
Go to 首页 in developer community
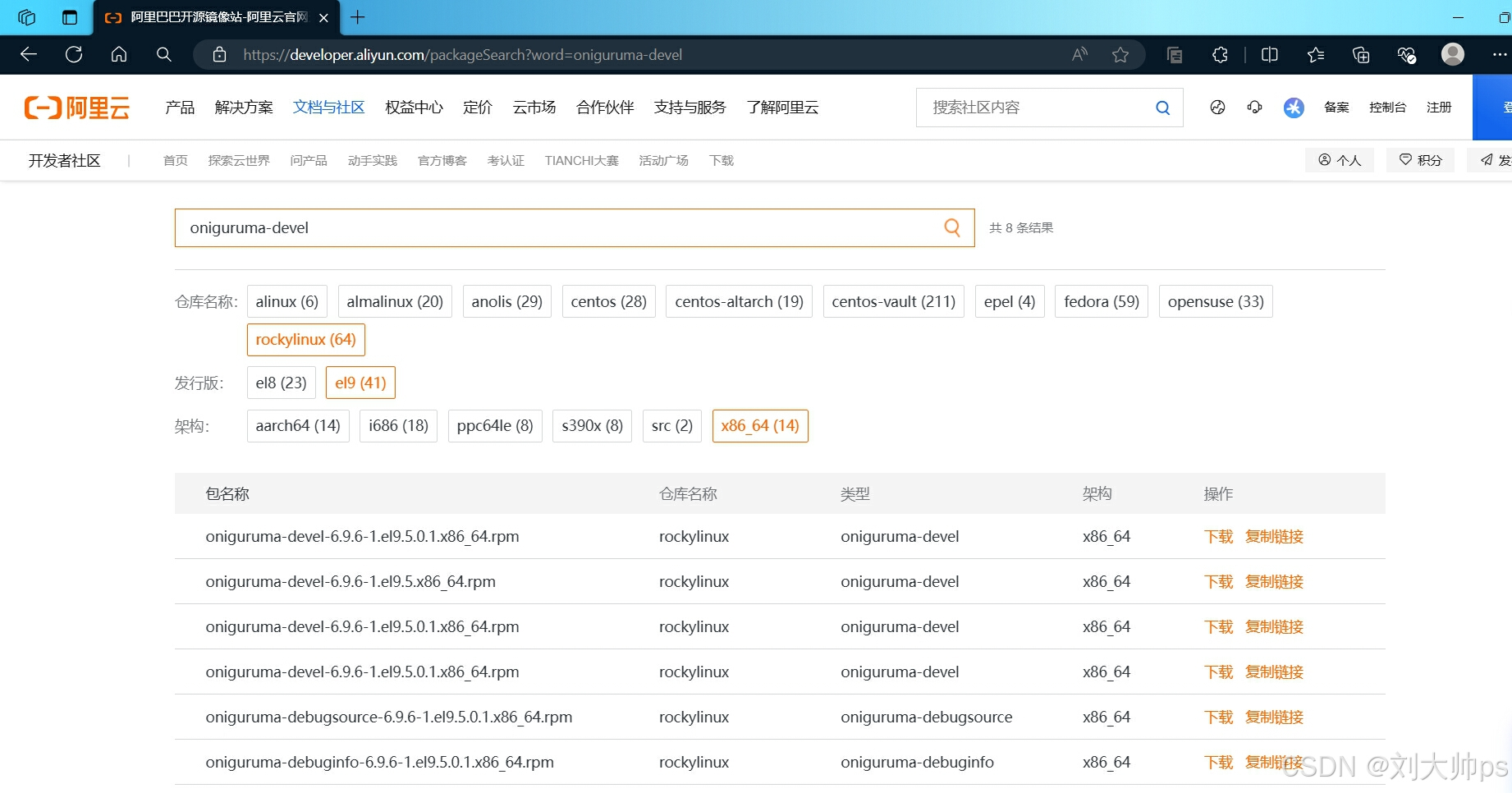click(176, 161)
